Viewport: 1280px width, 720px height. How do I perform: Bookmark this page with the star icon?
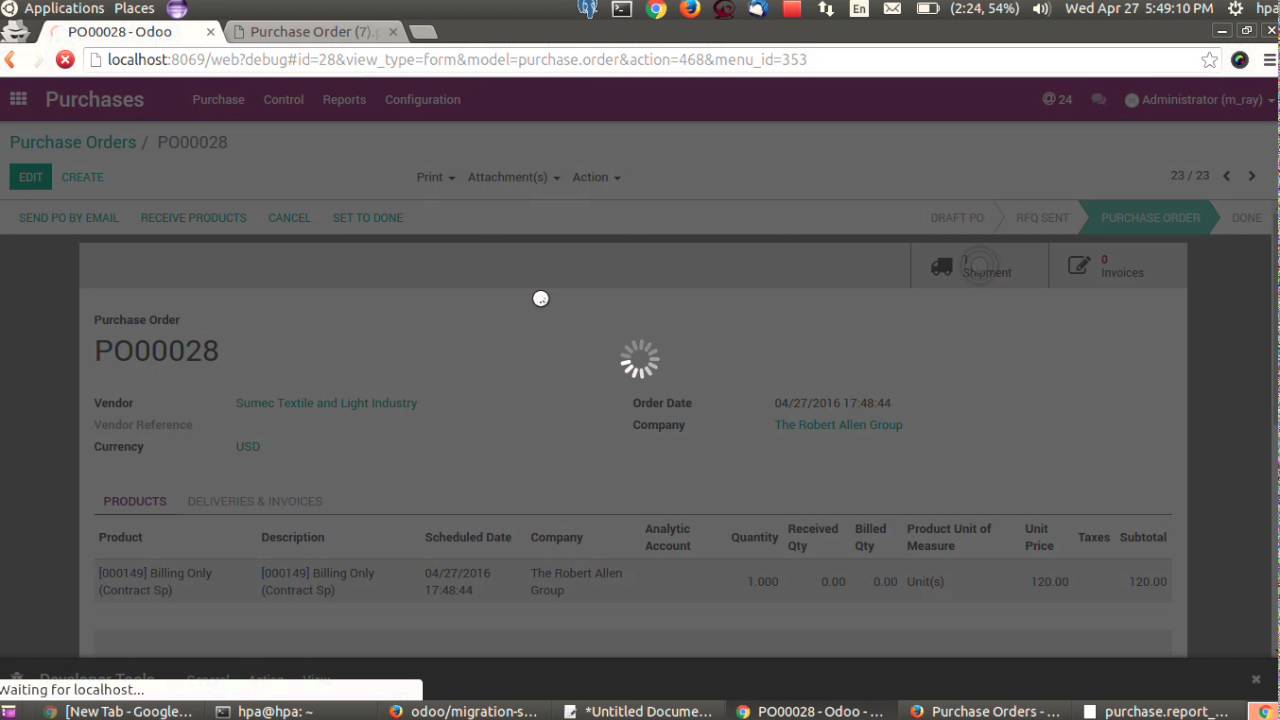pyautogui.click(x=1210, y=60)
